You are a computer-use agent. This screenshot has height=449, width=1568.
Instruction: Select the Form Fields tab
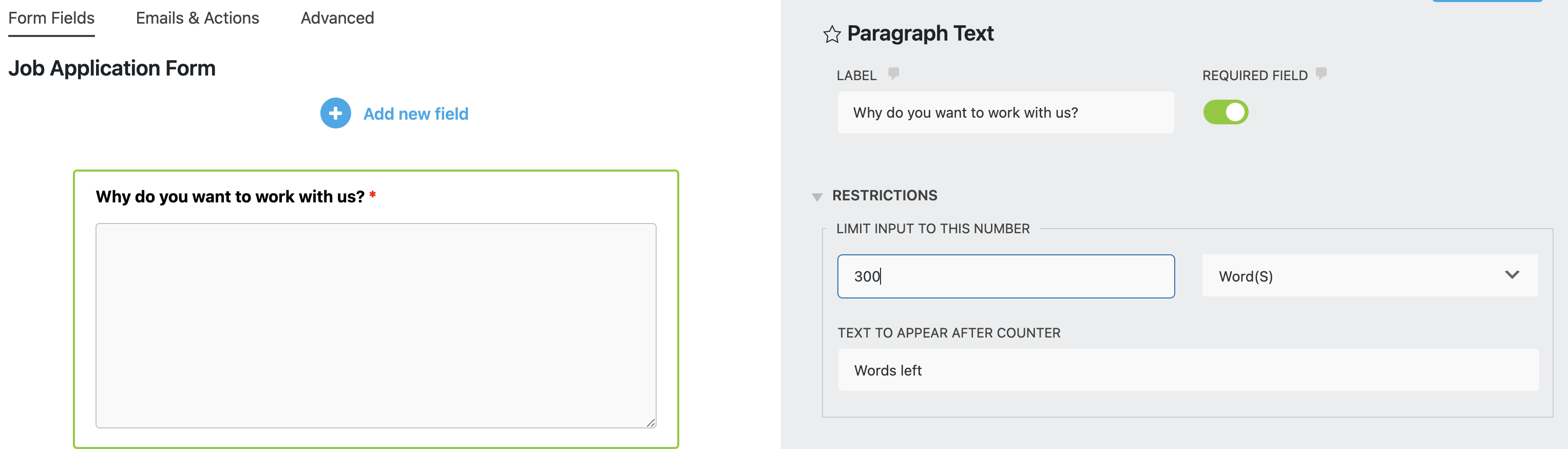pos(51,17)
